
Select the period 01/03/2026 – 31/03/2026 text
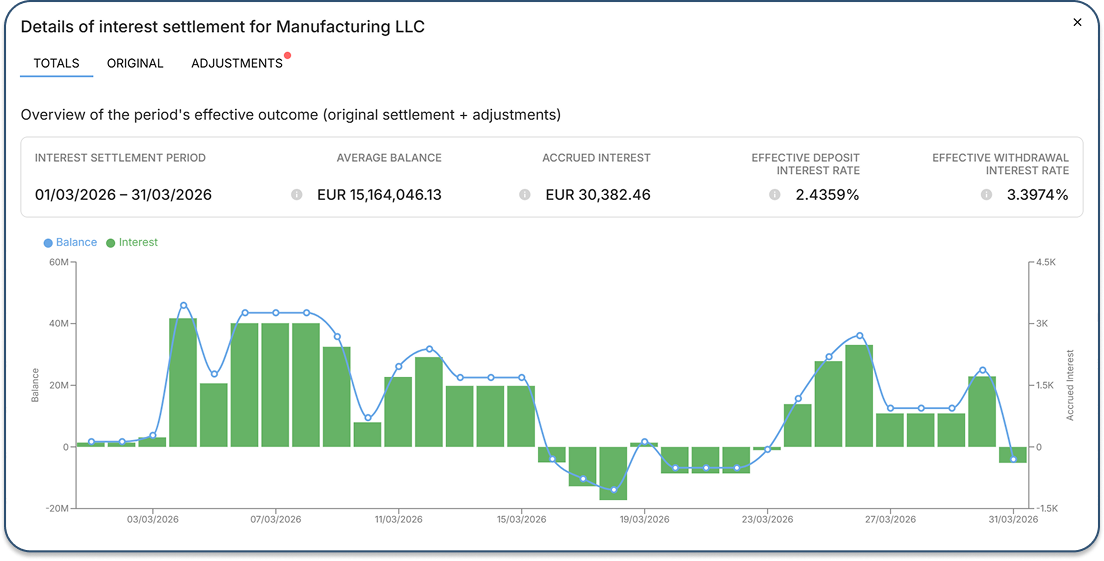click(123, 195)
